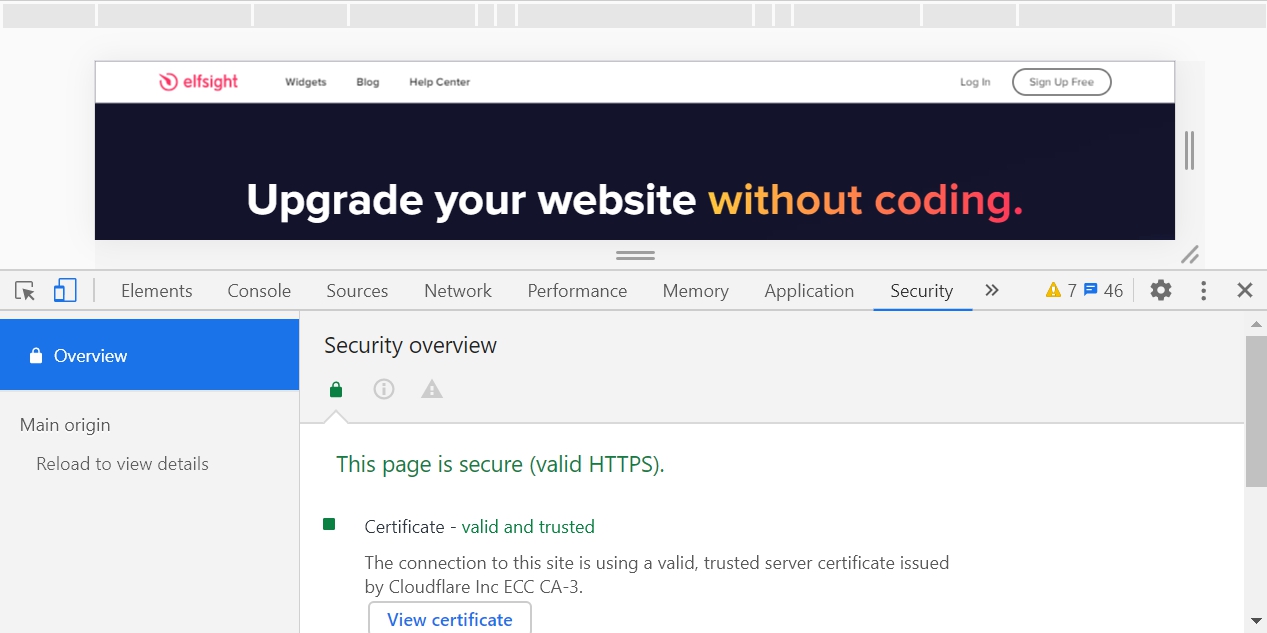
Task: Open the customize DevTools three-dot menu
Action: 1203,290
